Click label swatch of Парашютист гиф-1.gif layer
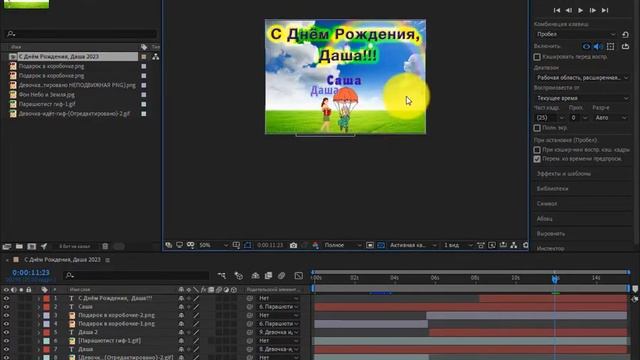The height and width of the screenshot is (360, 640). pos(47,341)
